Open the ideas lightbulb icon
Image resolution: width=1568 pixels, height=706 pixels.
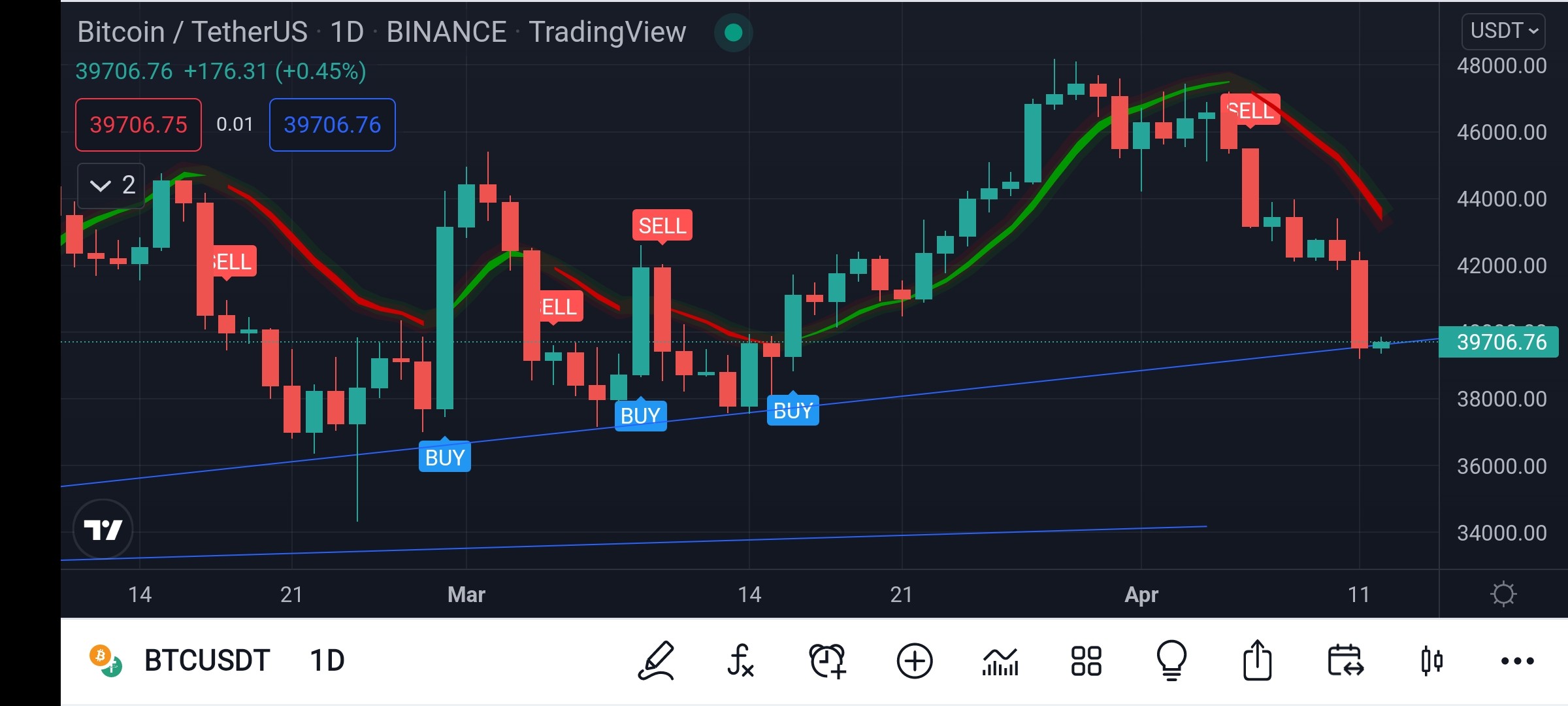(1172, 661)
